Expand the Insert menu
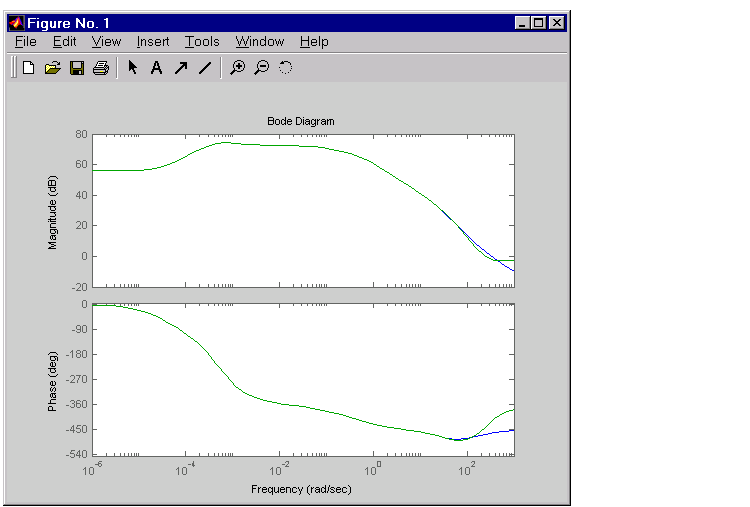 153,41
